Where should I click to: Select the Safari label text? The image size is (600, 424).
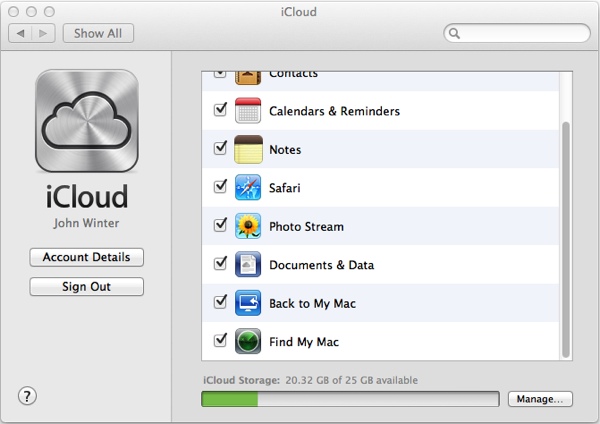285,188
